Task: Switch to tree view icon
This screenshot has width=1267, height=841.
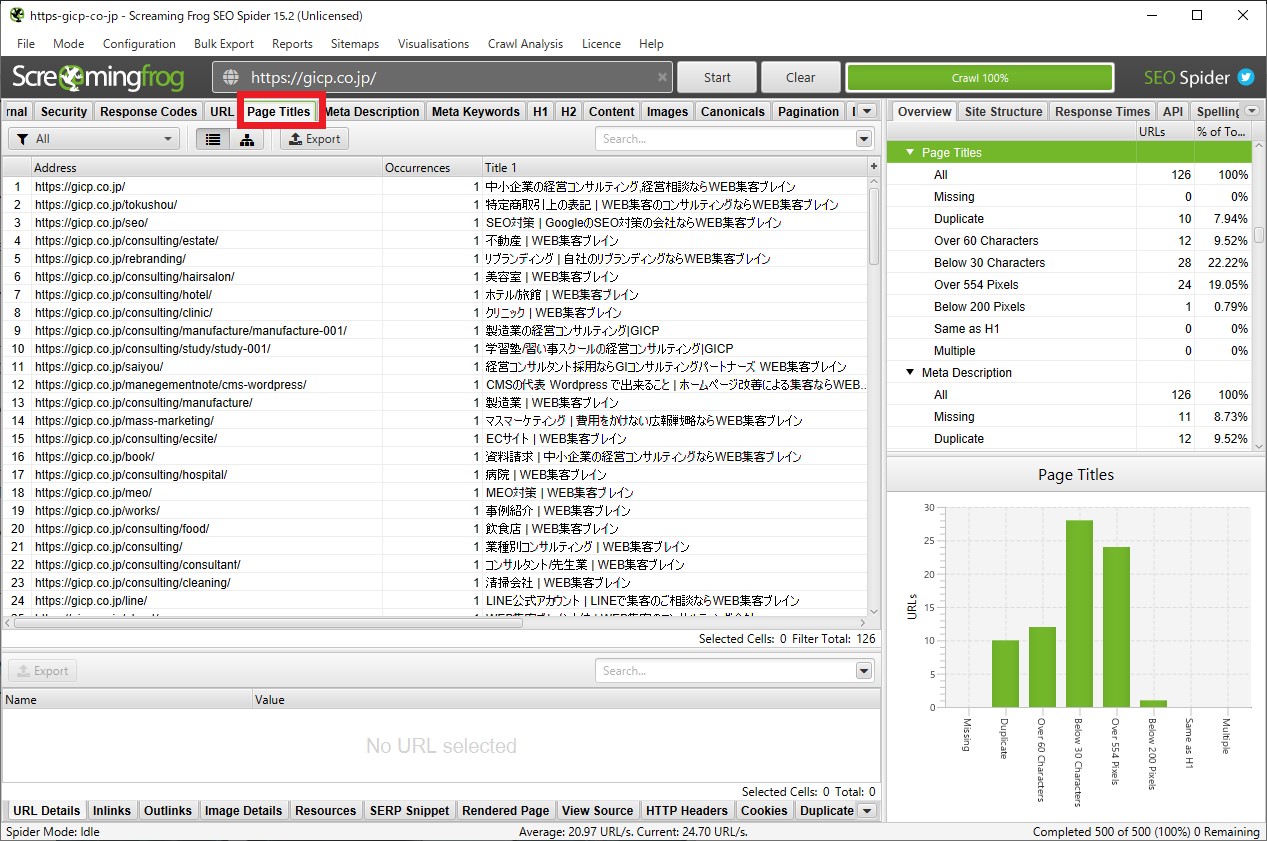Action: [246, 139]
